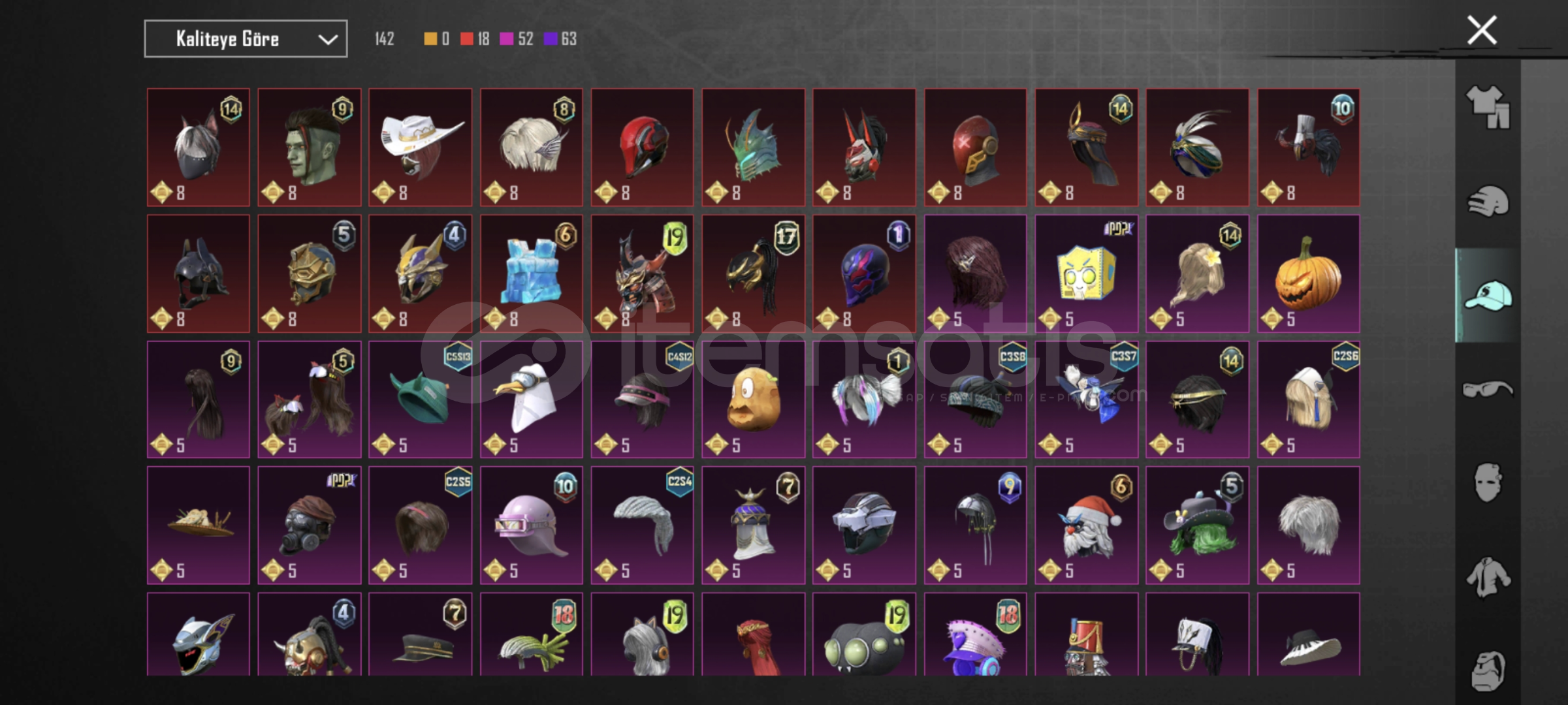The width and height of the screenshot is (1568, 705).
Task: Switch to the sunglasses category icon
Action: point(1488,390)
